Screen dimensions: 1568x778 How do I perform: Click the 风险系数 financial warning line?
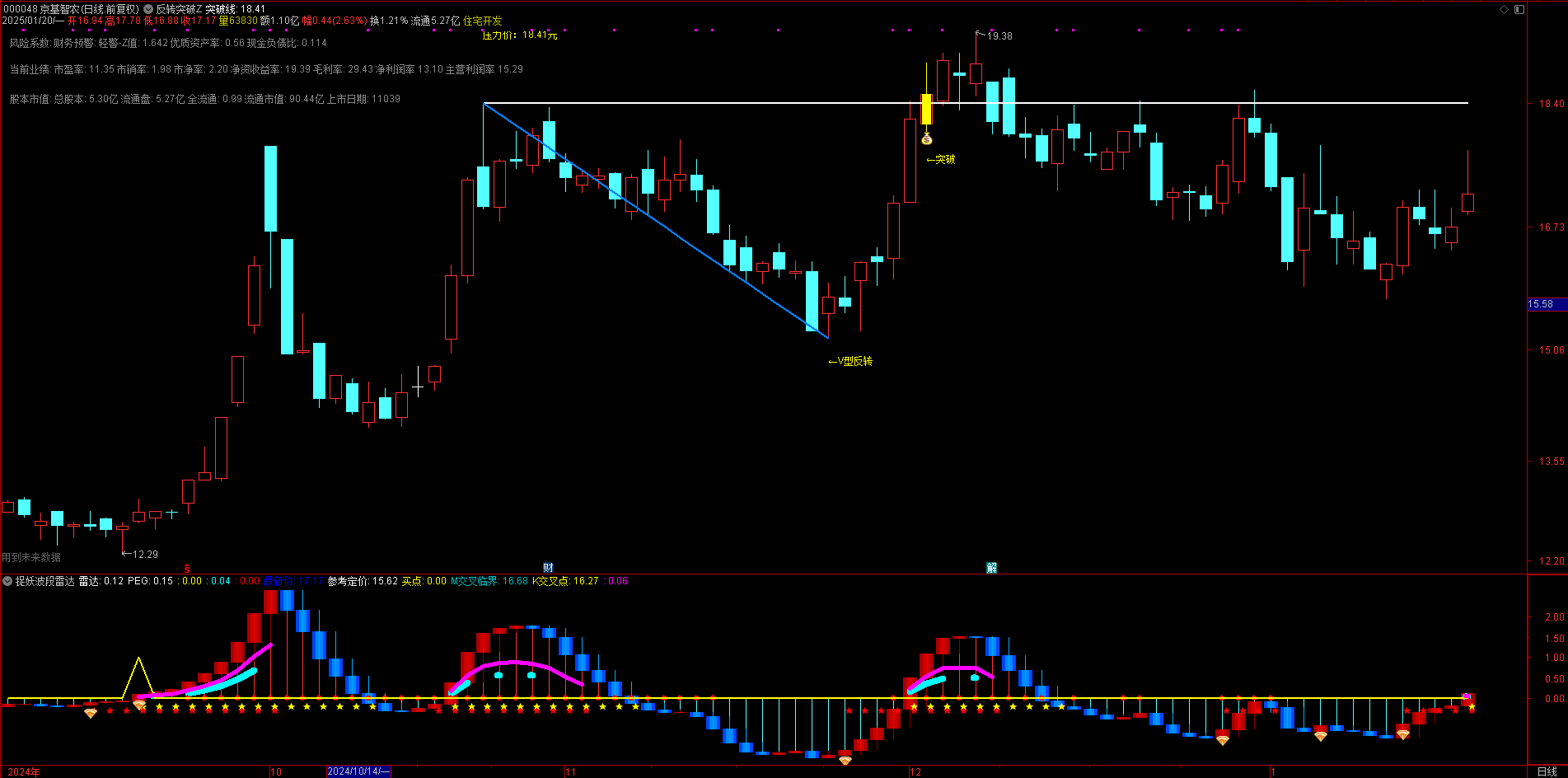click(x=168, y=43)
